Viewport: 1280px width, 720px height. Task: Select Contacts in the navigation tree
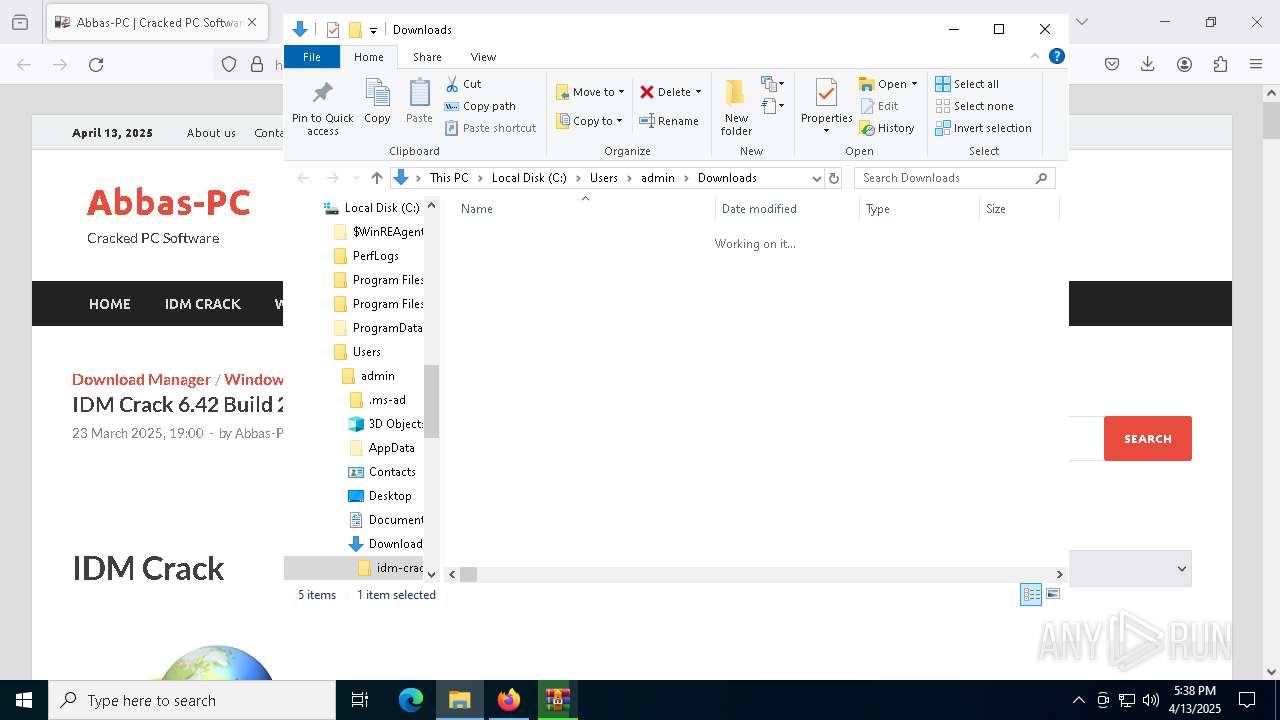[392, 472]
